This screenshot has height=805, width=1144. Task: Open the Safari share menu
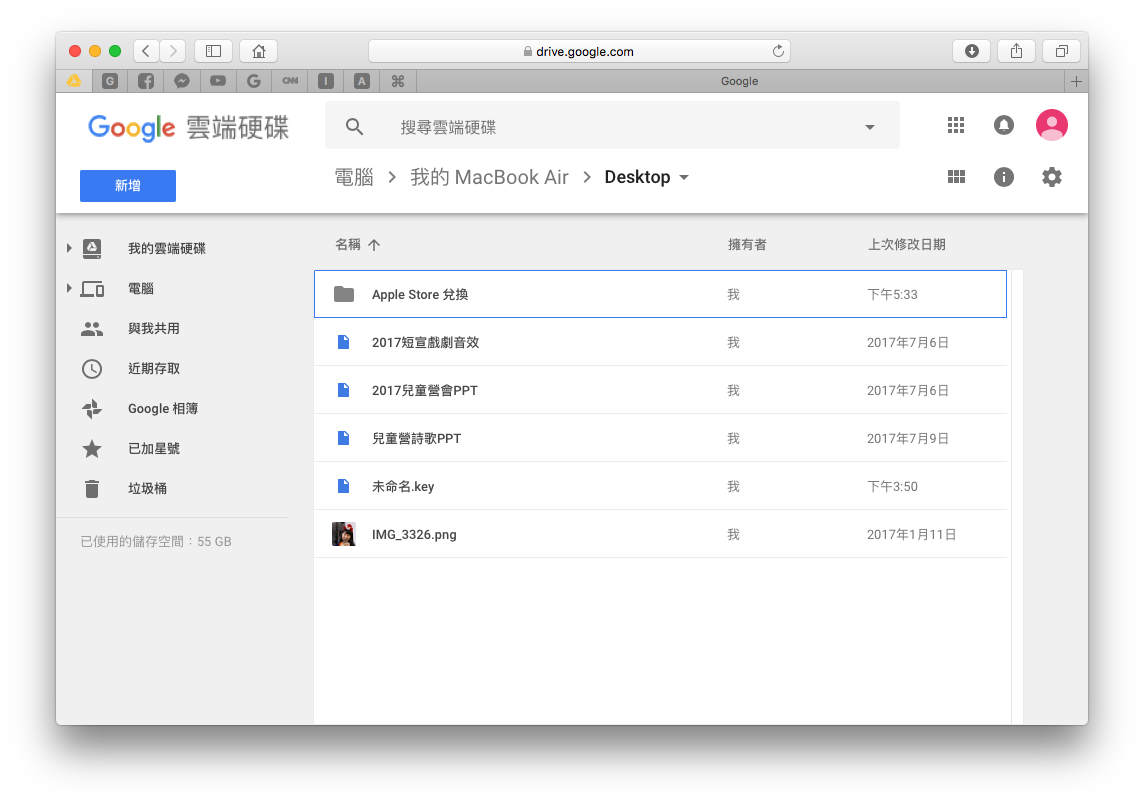(1016, 51)
